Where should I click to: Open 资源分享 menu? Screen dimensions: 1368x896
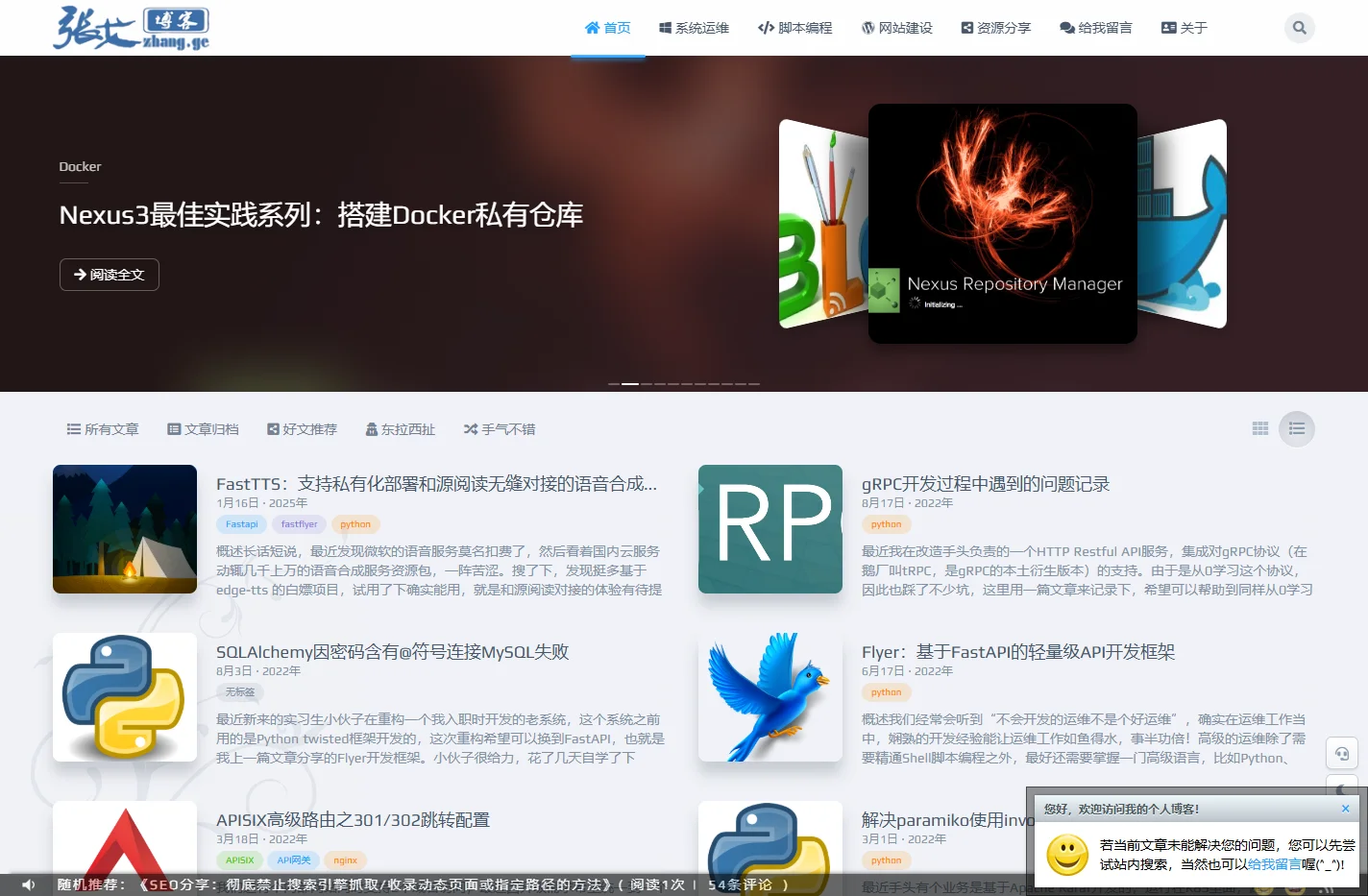996,28
